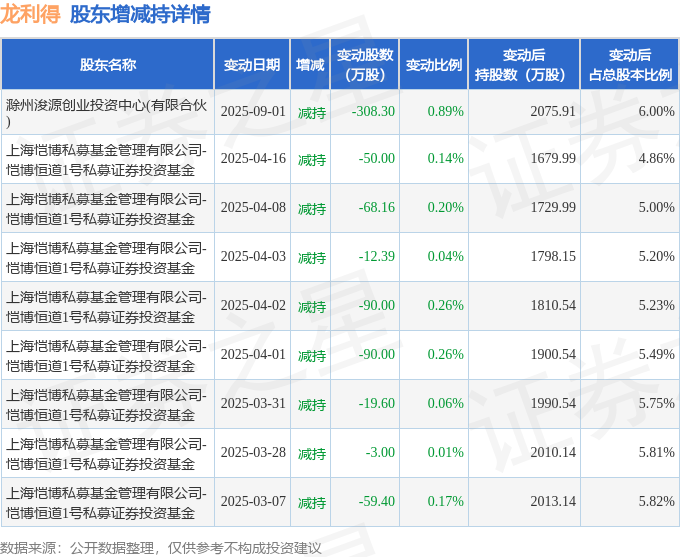The width and height of the screenshot is (680, 557).
Task: Select the 变动后占总股本比例 column header
Action: (630, 65)
